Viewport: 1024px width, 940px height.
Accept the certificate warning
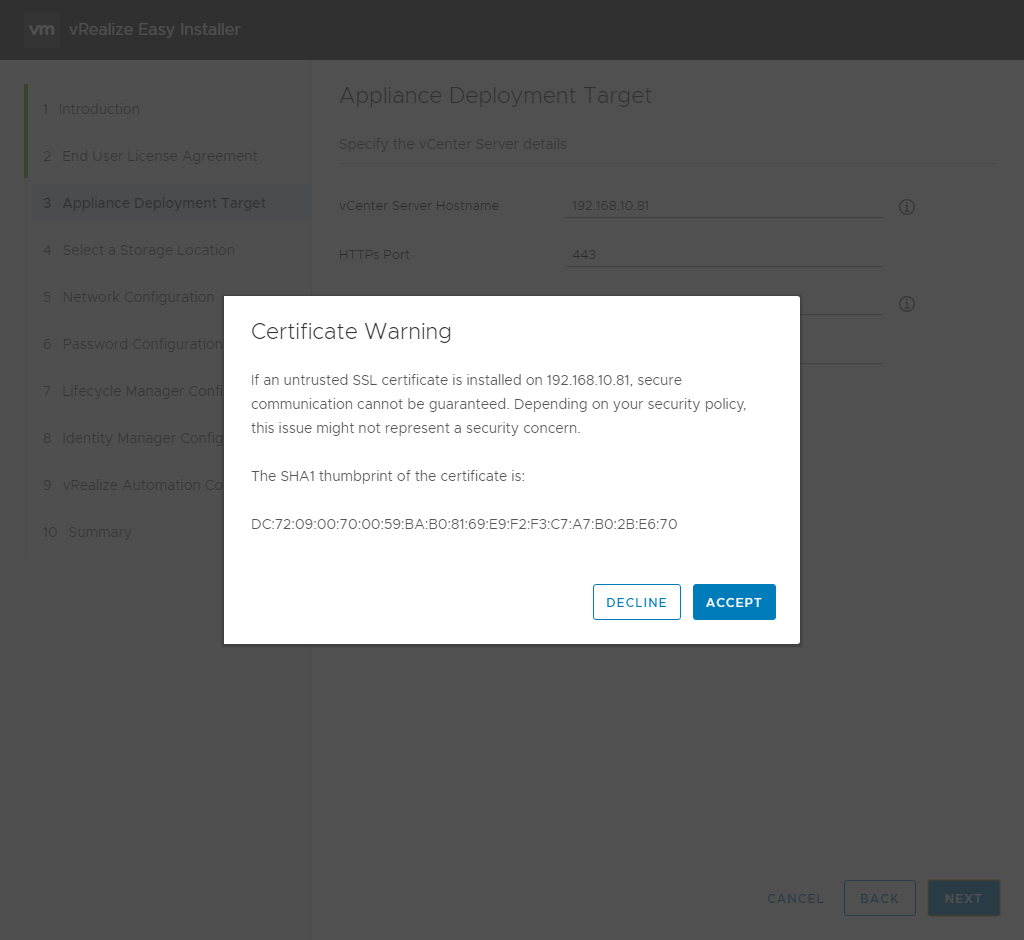coord(734,602)
